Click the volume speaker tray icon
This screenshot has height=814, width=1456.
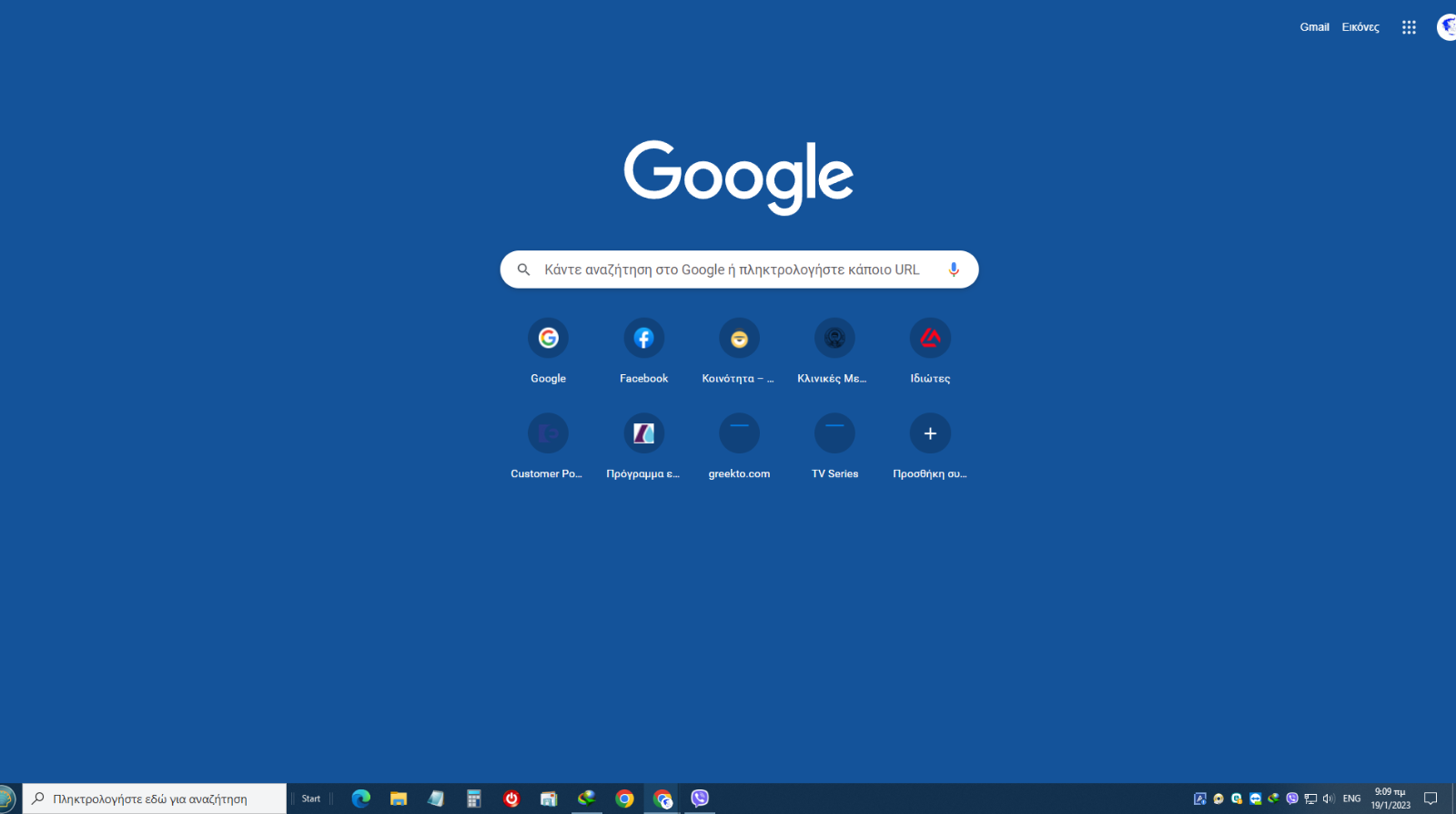pyautogui.click(x=1329, y=799)
